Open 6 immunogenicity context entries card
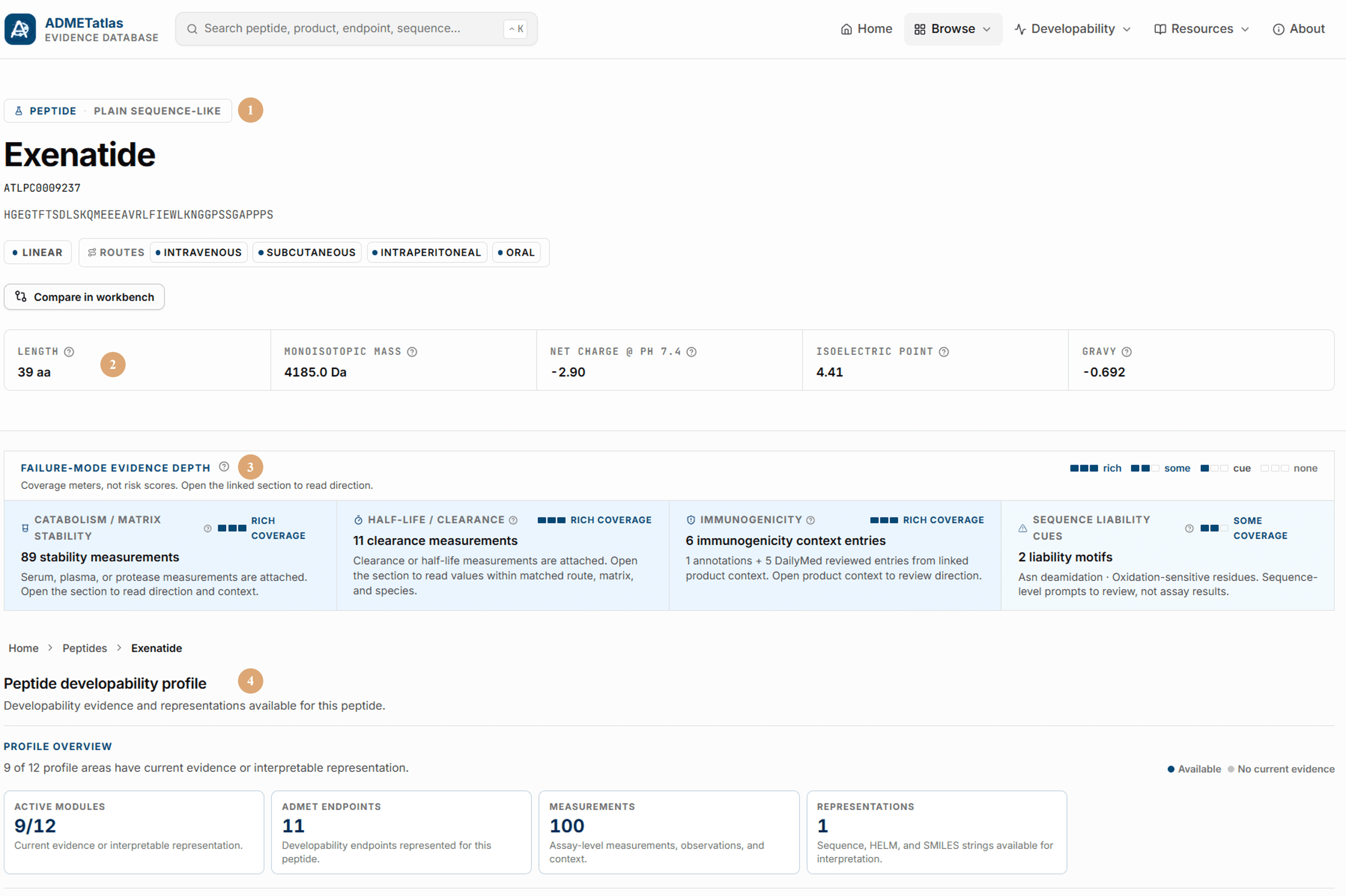The width and height of the screenshot is (1346, 896). [x=835, y=555]
